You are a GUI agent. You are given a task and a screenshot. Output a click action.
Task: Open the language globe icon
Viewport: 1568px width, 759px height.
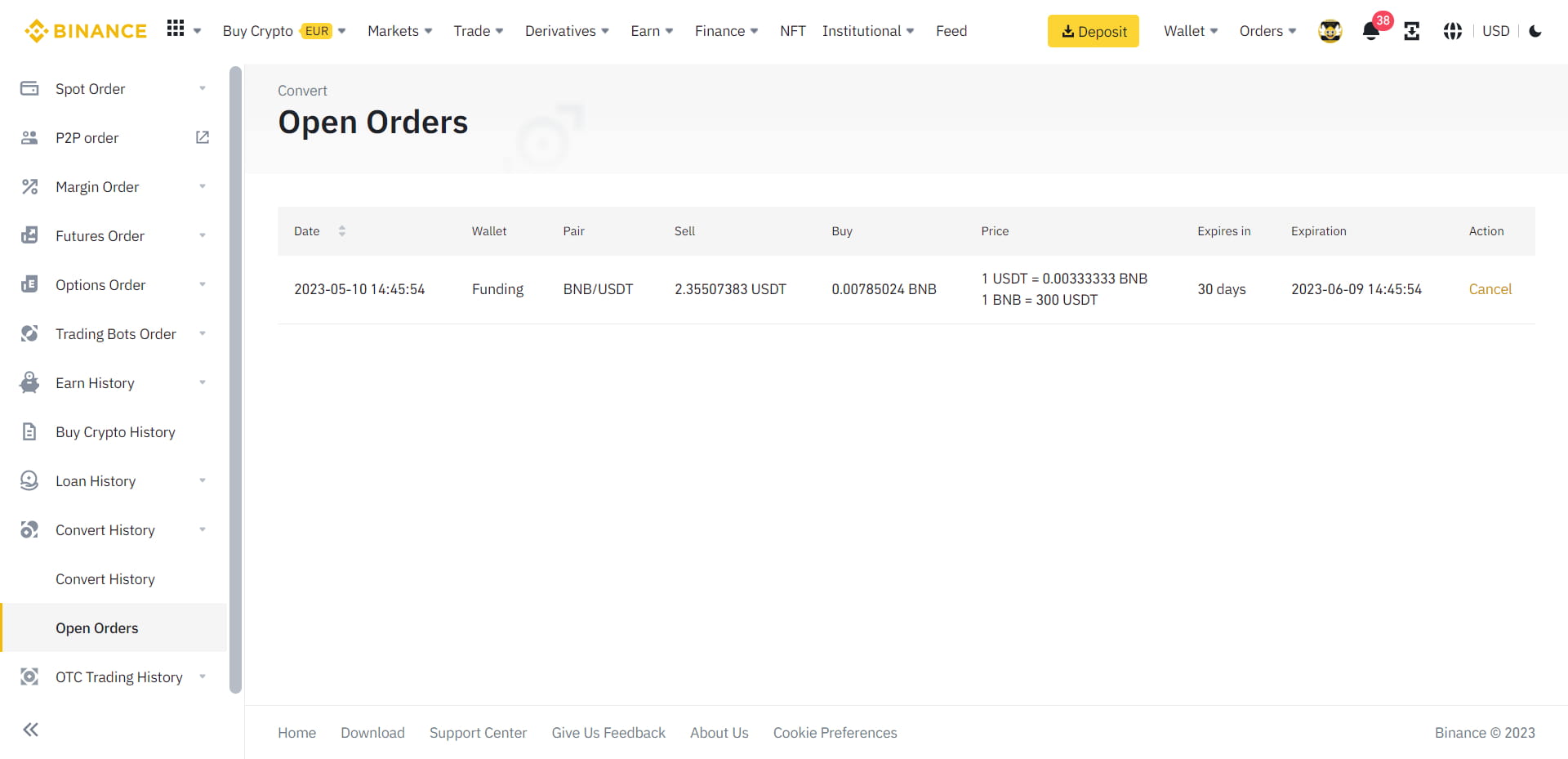click(x=1453, y=31)
